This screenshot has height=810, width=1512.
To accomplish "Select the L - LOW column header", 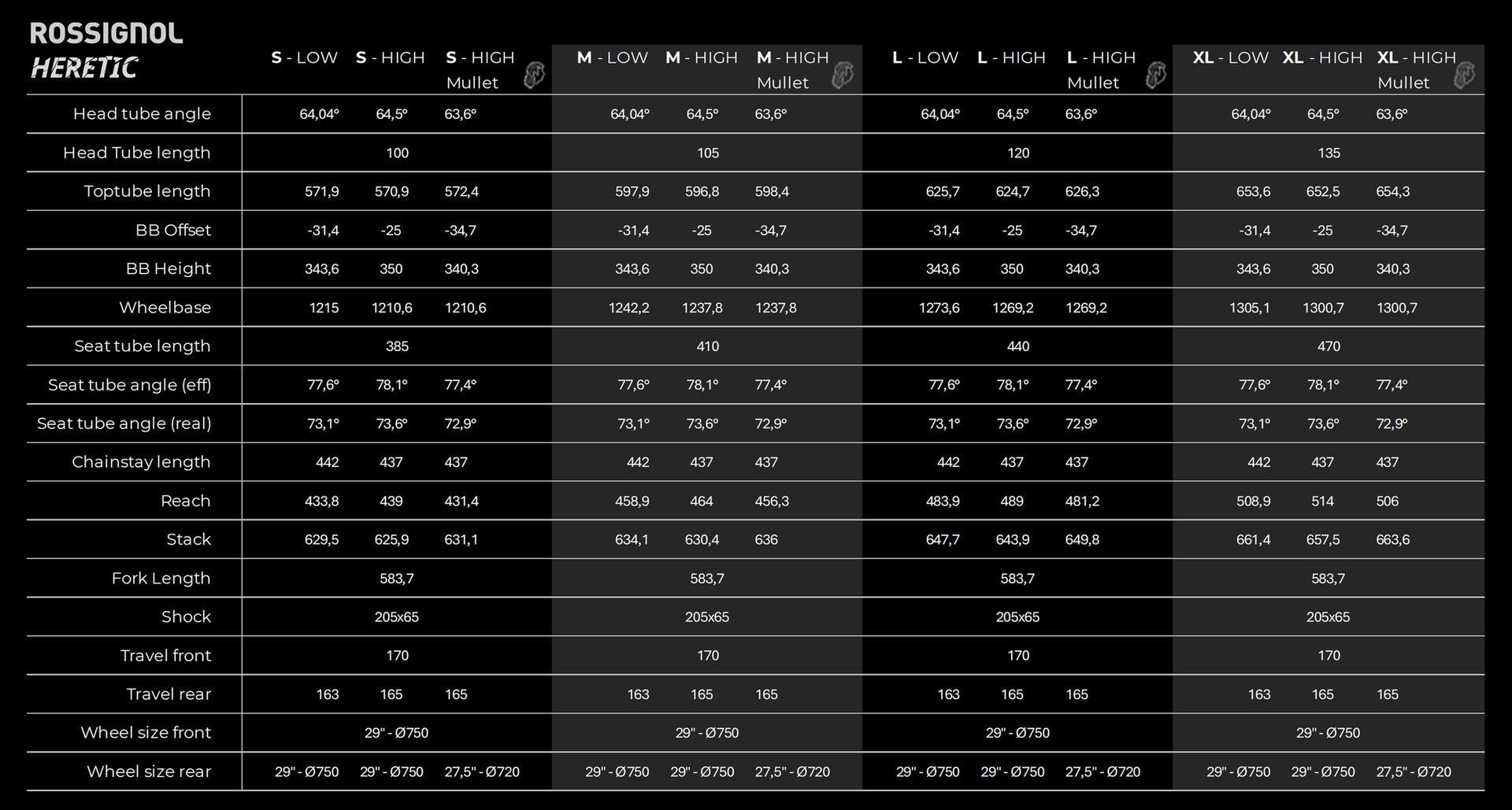I will (925, 57).
